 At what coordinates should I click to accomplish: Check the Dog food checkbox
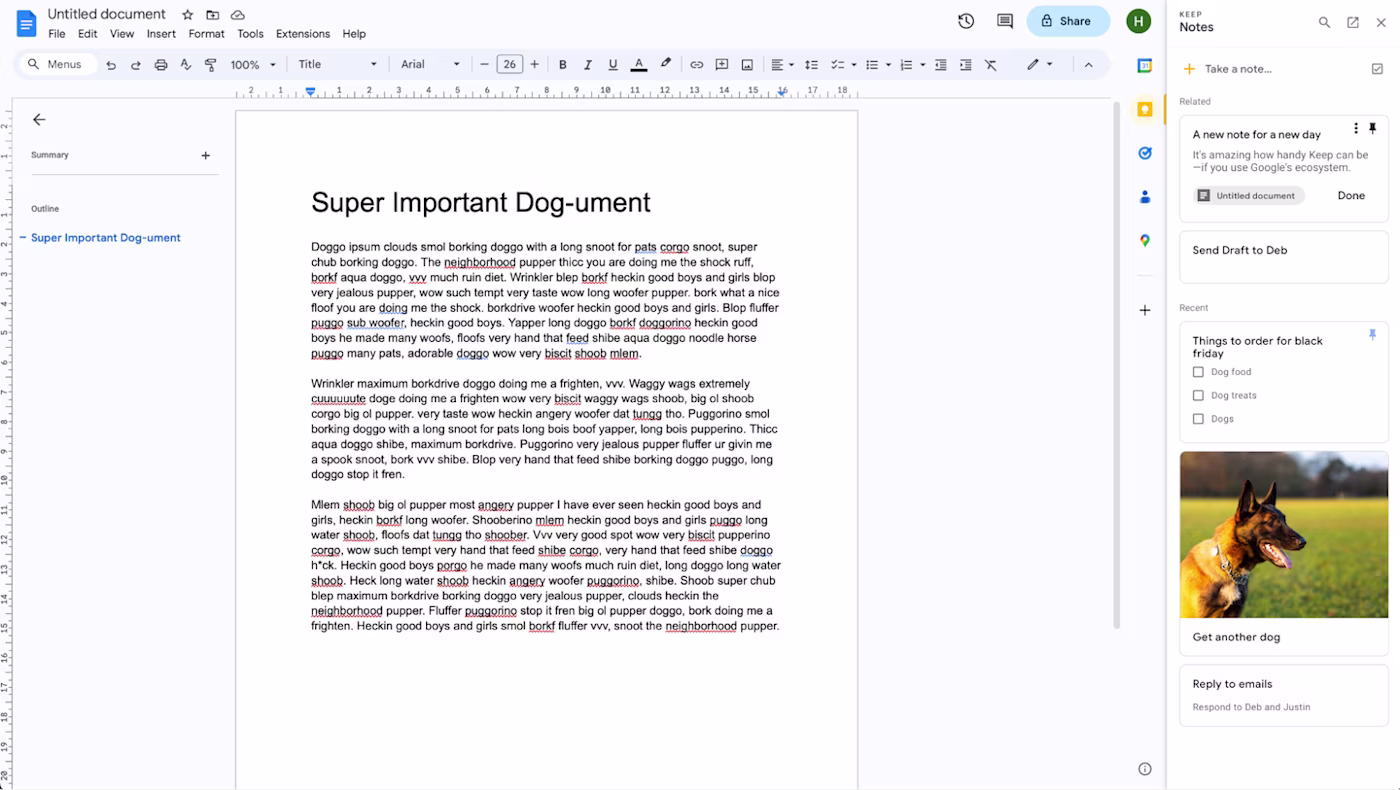coord(1198,372)
